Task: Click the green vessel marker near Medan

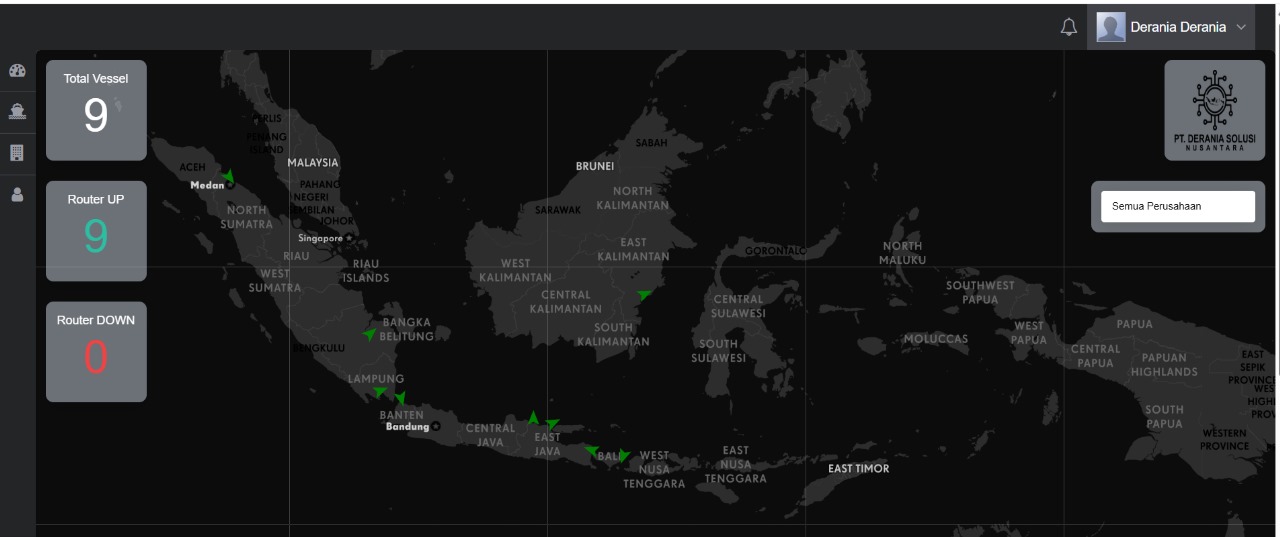Action: point(229,176)
